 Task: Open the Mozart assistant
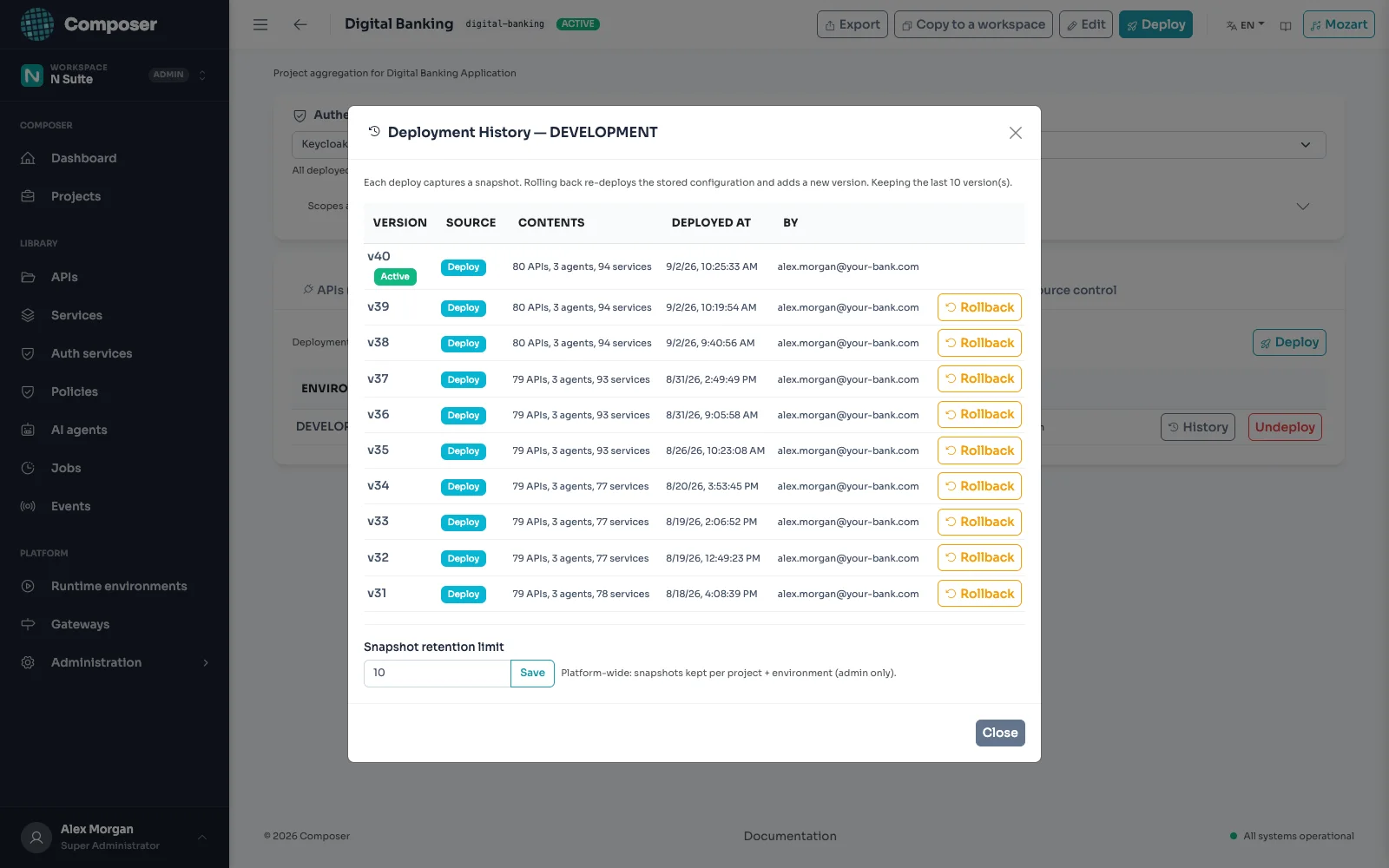1339,24
